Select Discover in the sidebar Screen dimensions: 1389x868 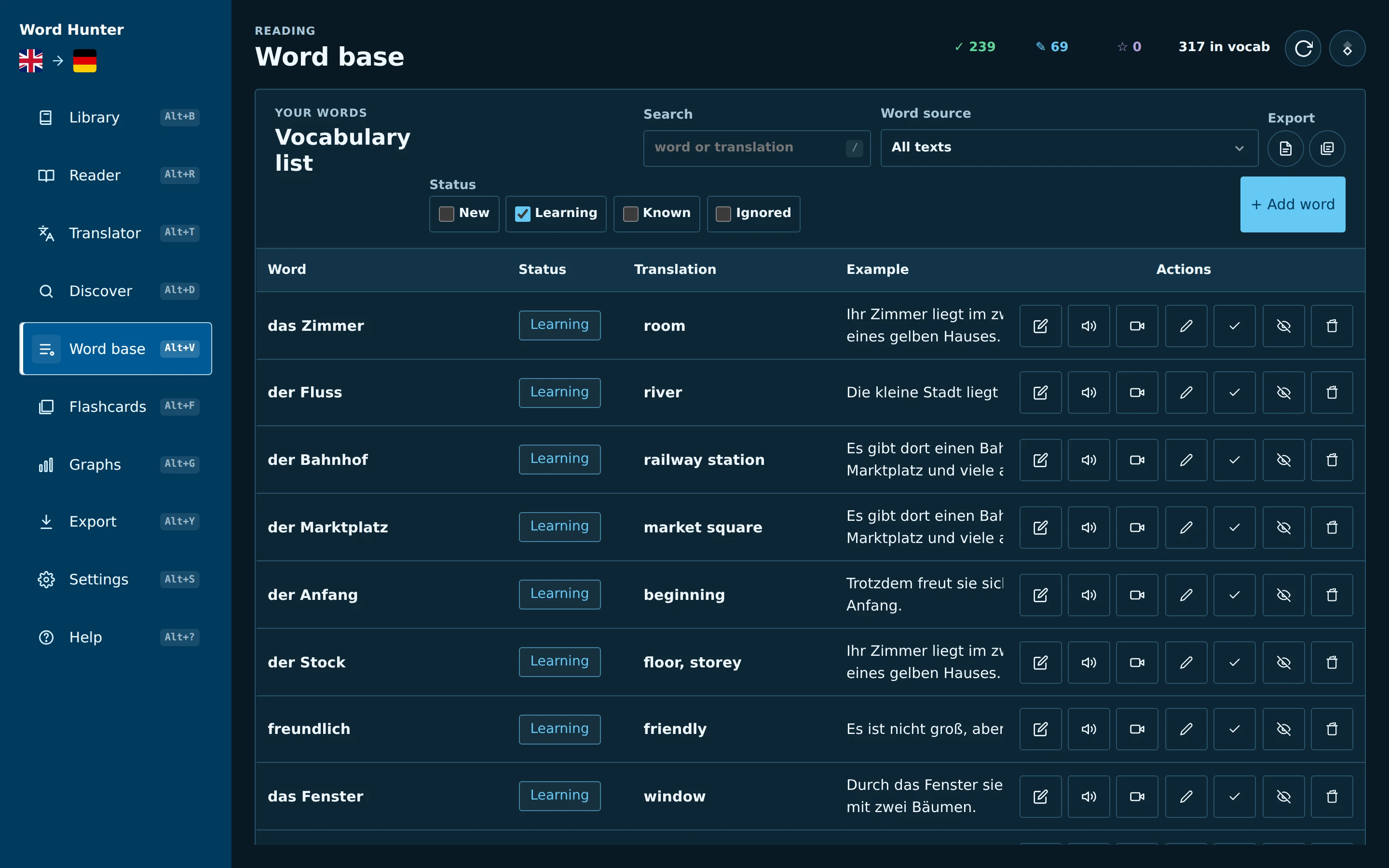tap(116, 291)
